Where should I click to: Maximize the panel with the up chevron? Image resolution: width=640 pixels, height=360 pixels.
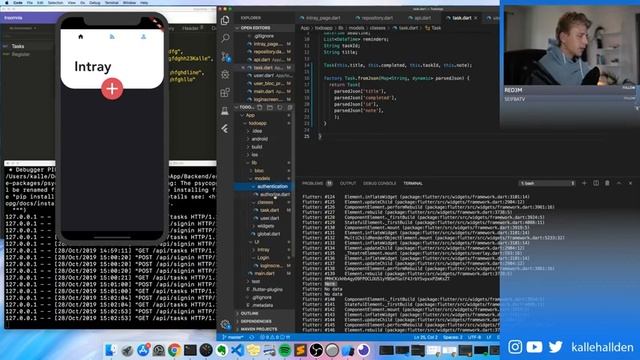pyautogui.click(x=619, y=183)
